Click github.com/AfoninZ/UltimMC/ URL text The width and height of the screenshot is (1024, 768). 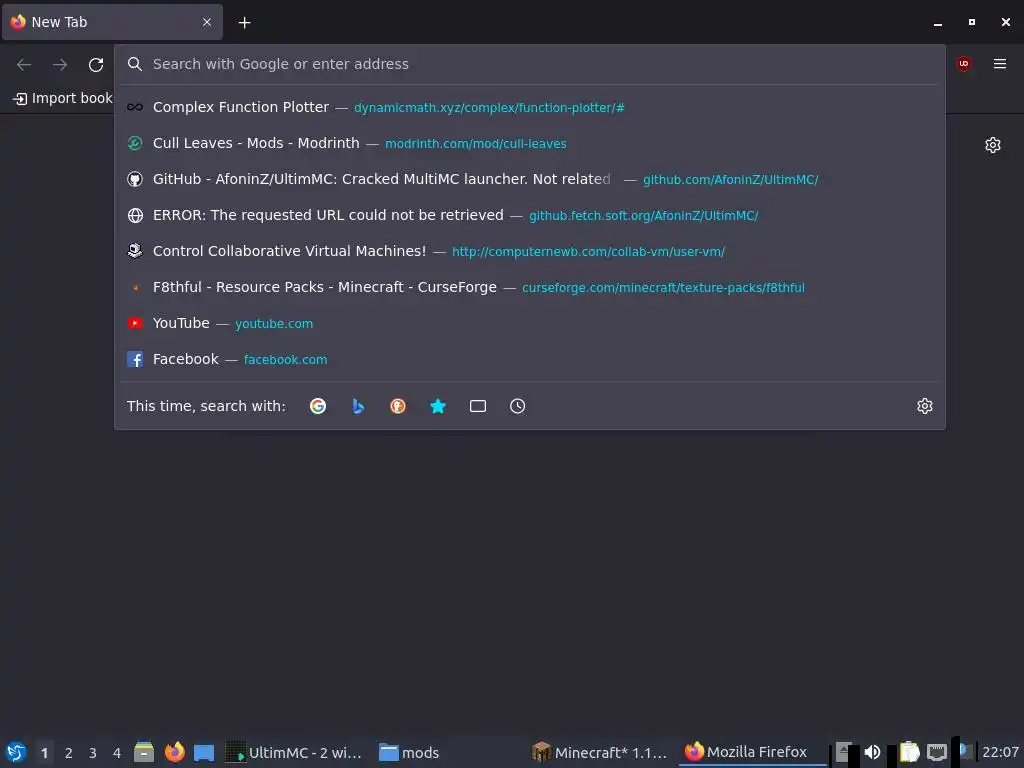731,180
